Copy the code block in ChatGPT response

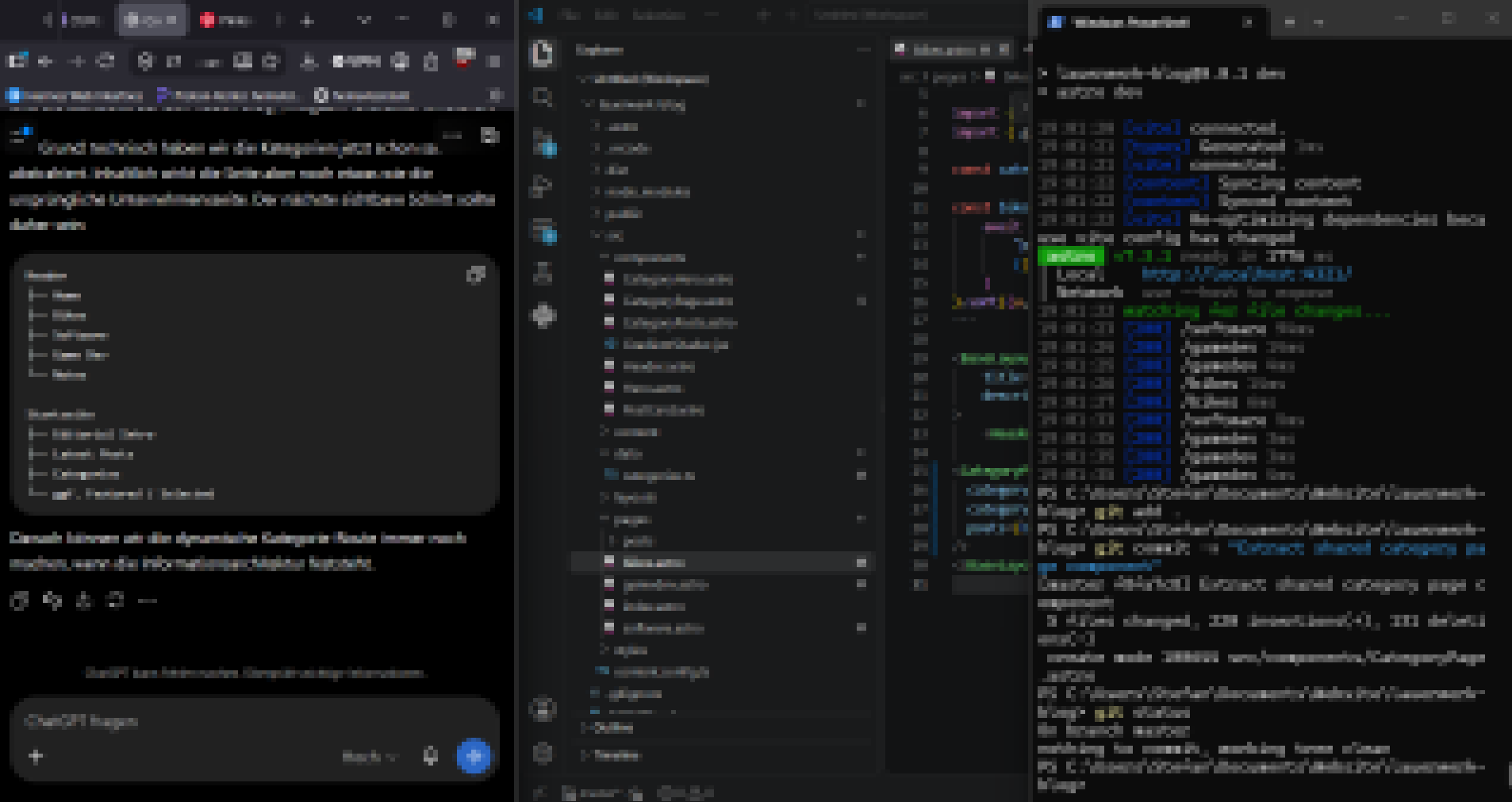coord(475,275)
